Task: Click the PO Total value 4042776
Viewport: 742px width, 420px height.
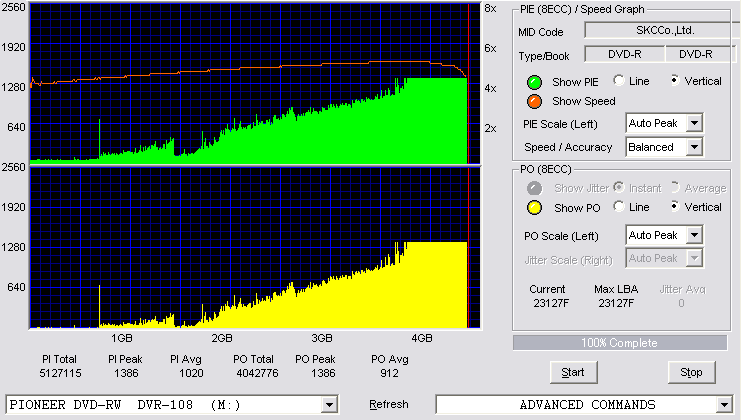Action: pos(257,373)
